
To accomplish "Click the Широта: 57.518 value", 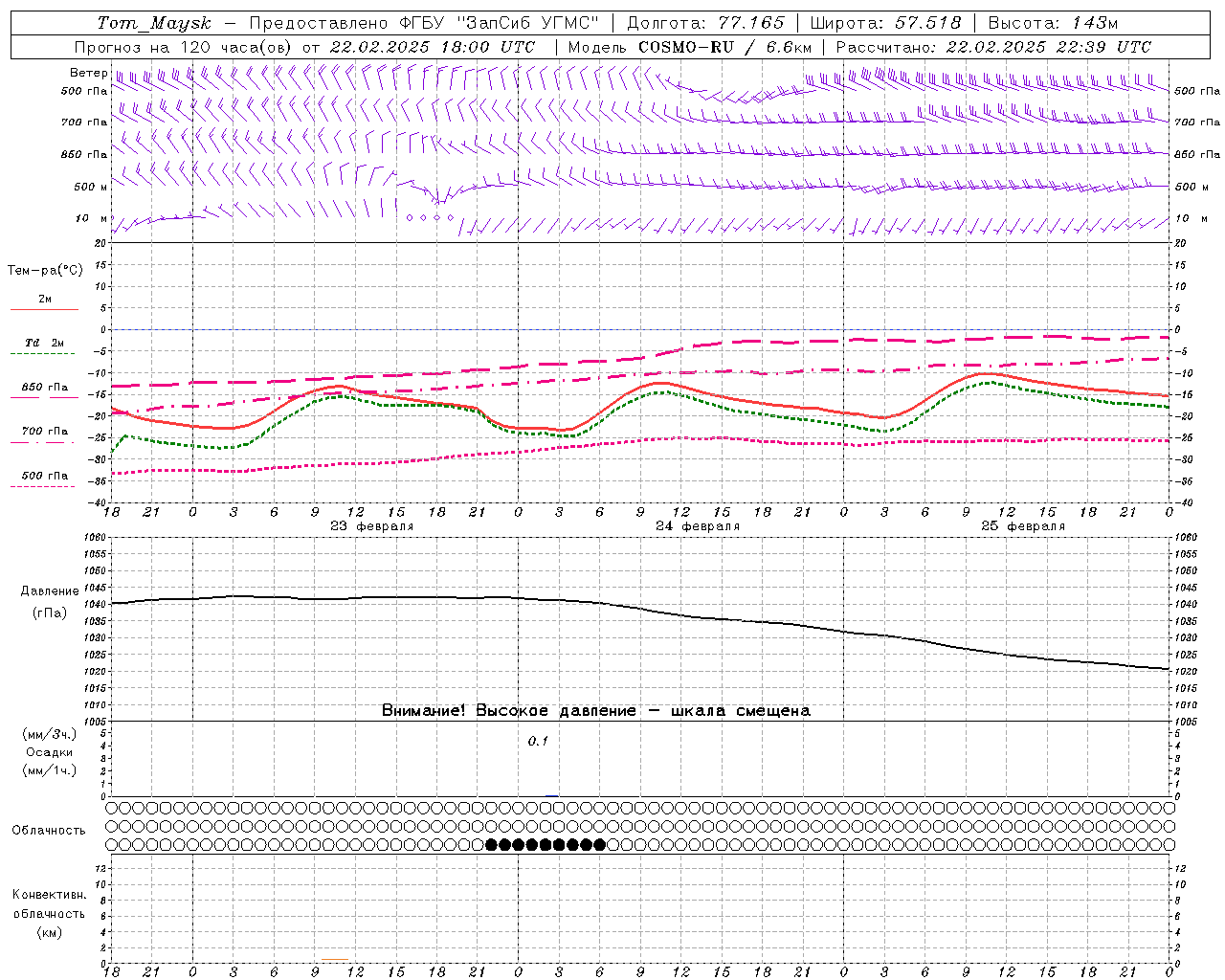I will pyautogui.click(x=885, y=23).
